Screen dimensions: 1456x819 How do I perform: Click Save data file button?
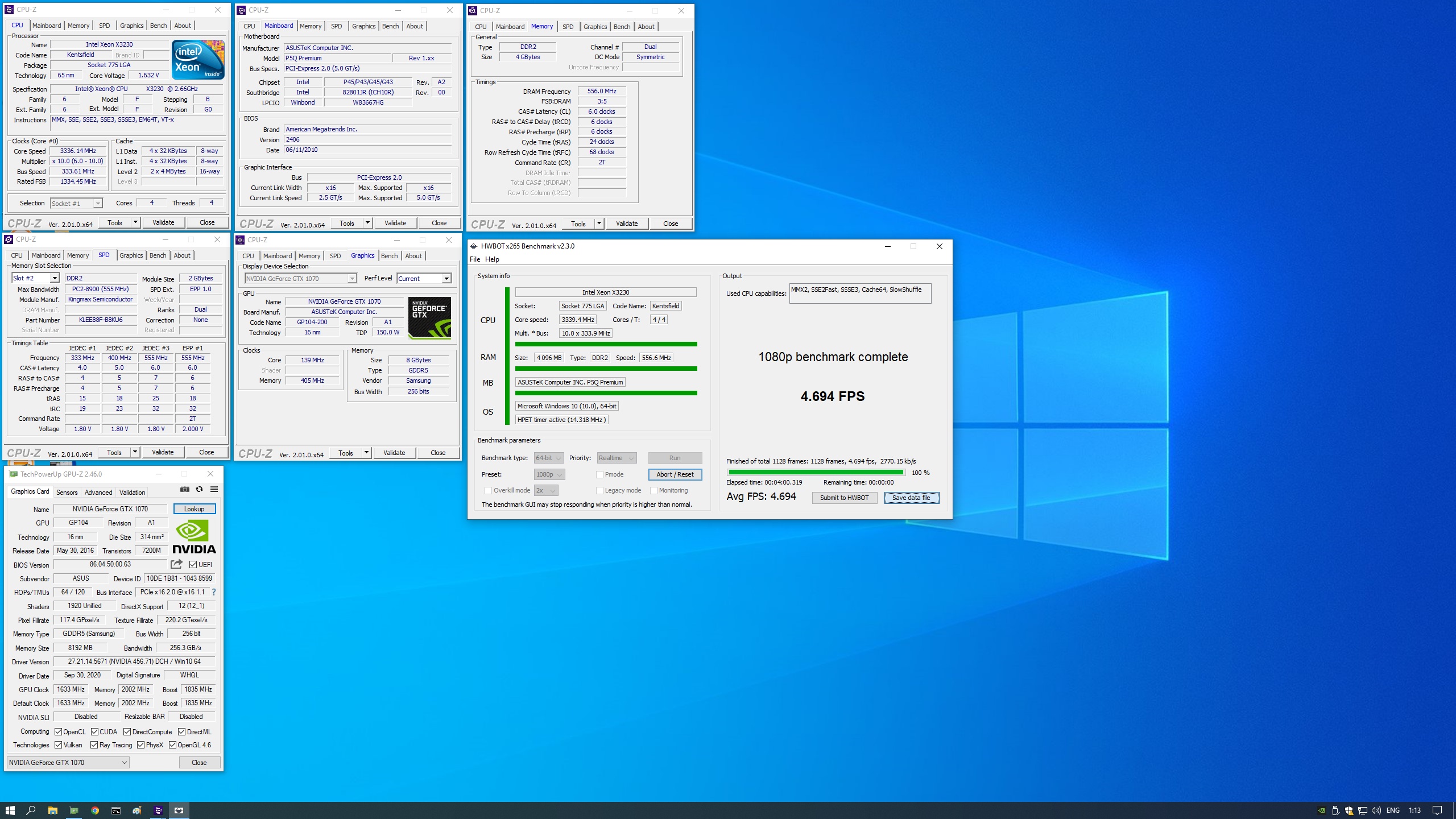click(x=911, y=498)
